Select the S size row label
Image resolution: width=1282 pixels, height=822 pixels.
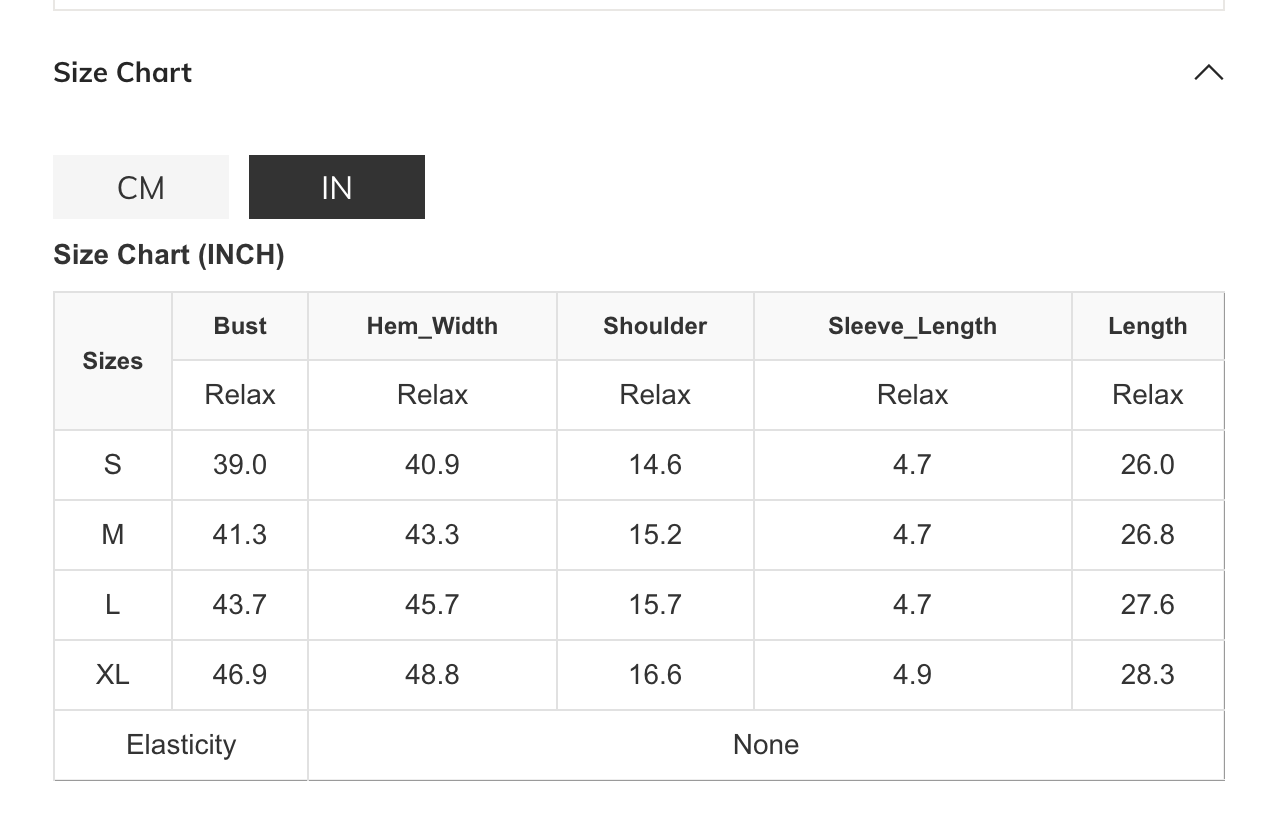(113, 465)
